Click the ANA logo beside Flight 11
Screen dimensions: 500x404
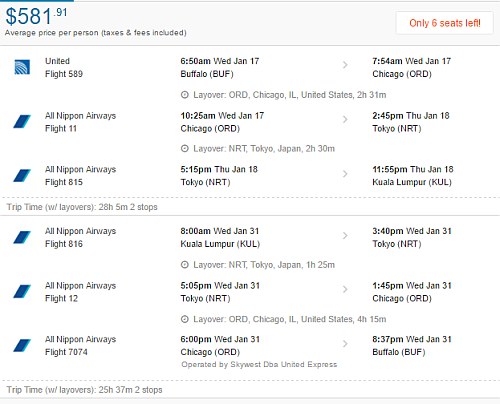[22, 122]
